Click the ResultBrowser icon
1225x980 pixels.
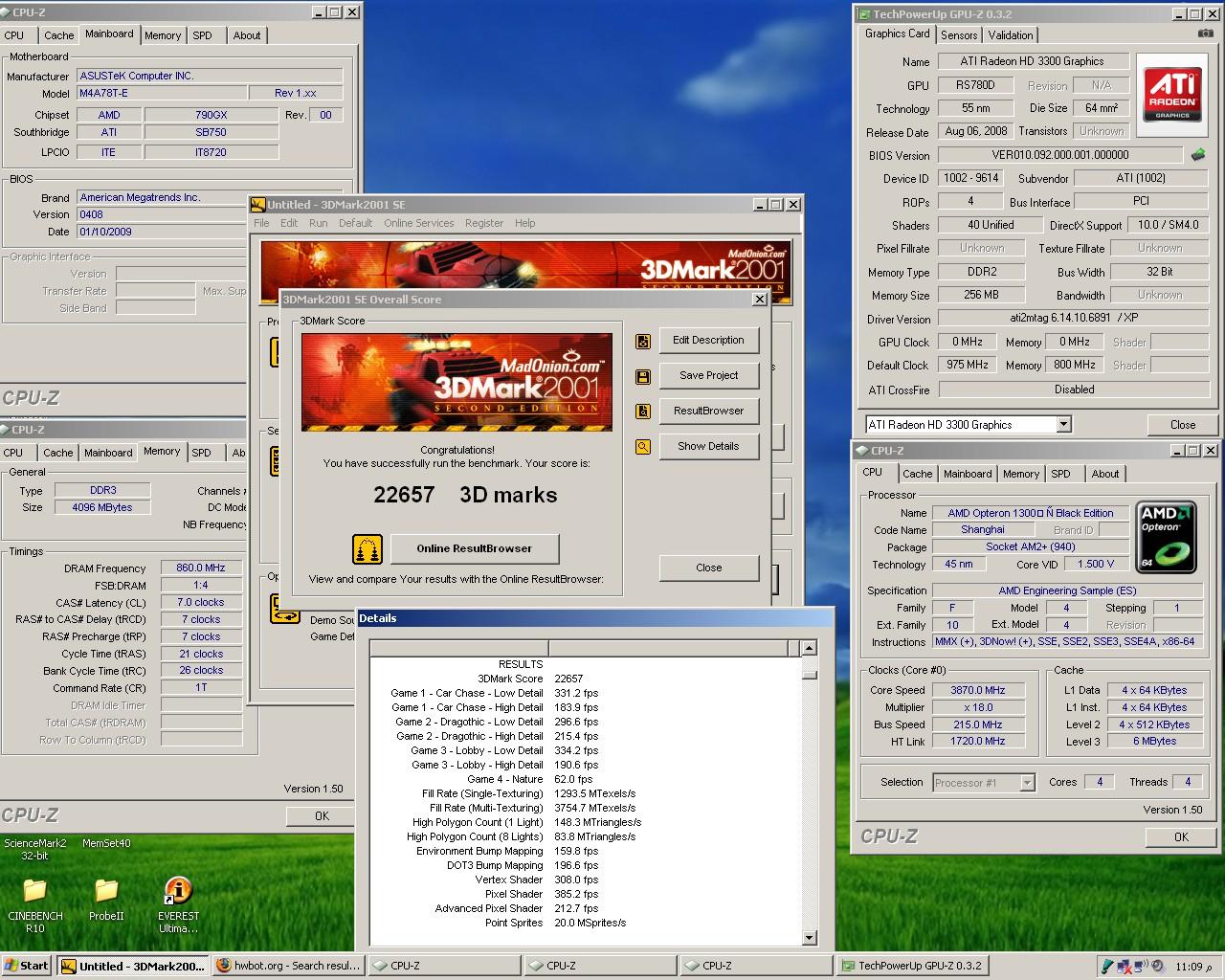point(643,412)
